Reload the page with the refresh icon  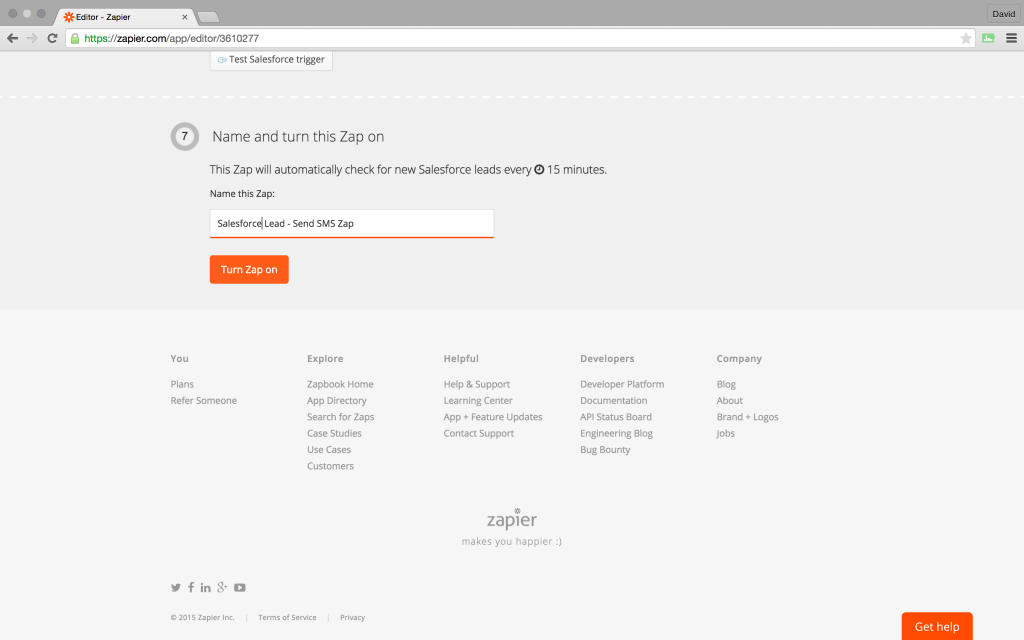pyautogui.click(x=52, y=39)
